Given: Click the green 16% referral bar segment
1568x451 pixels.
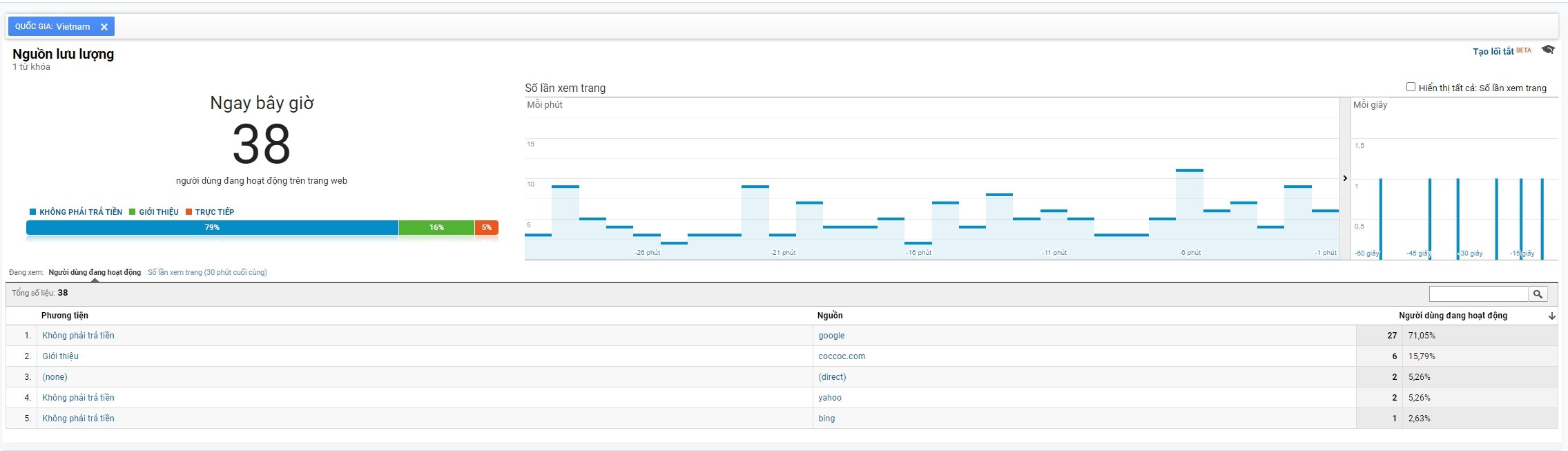Looking at the screenshot, I should pos(436,227).
